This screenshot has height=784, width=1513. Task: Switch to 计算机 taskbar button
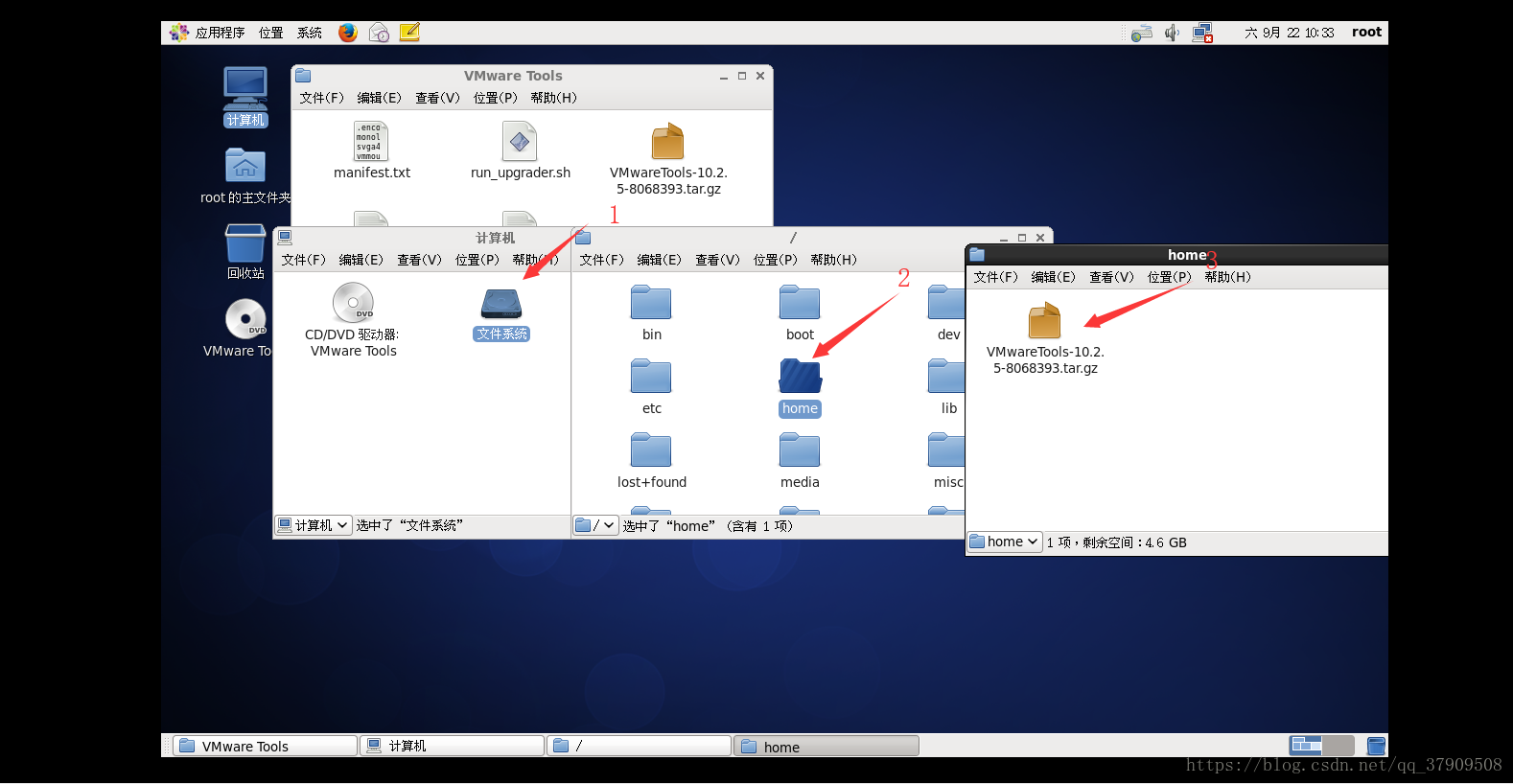tap(453, 746)
